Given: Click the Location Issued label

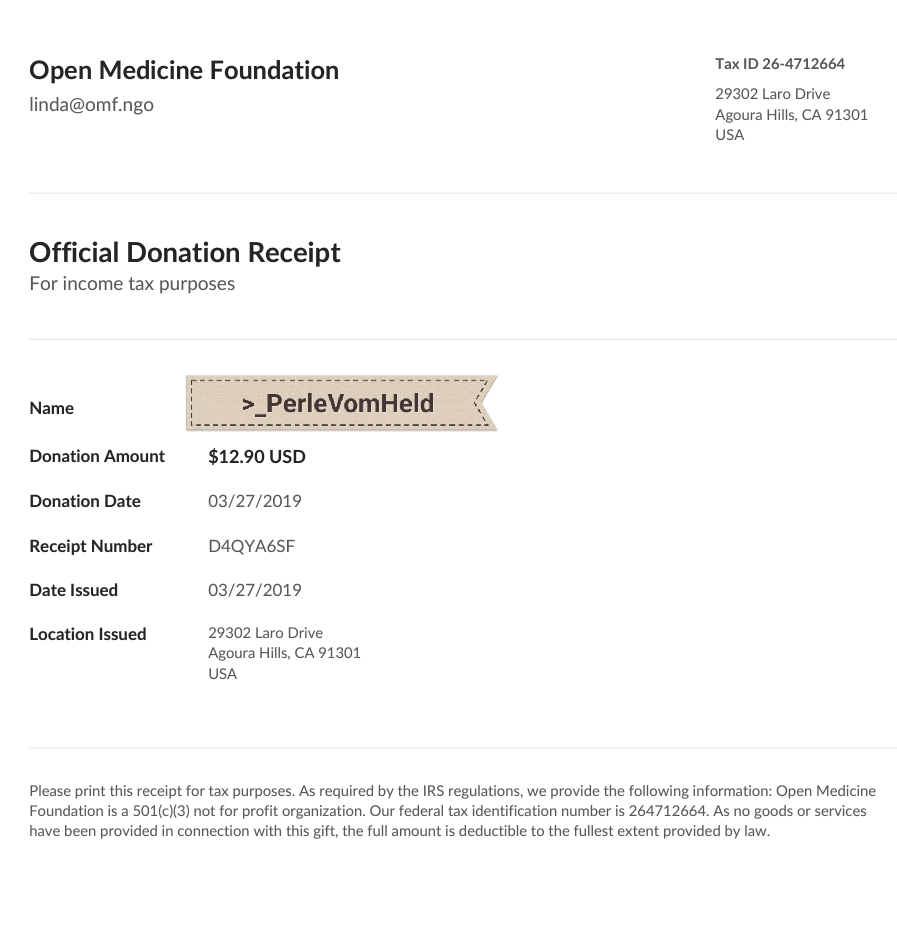Looking at the screenshot, I should tap(88, 634).
